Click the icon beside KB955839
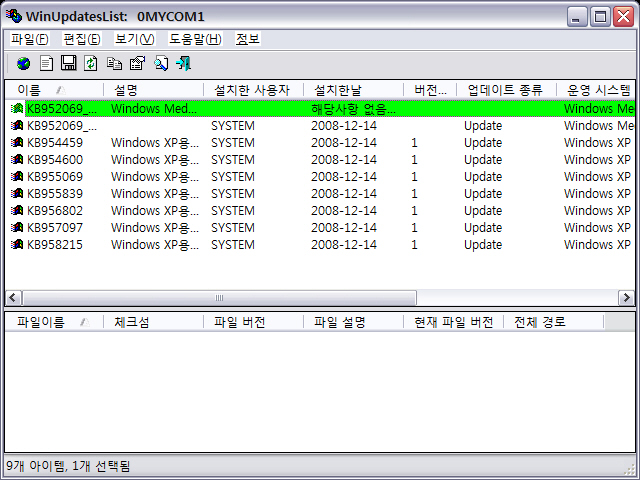The width and height of the screenshot is (640, 480). pos(17,193)
